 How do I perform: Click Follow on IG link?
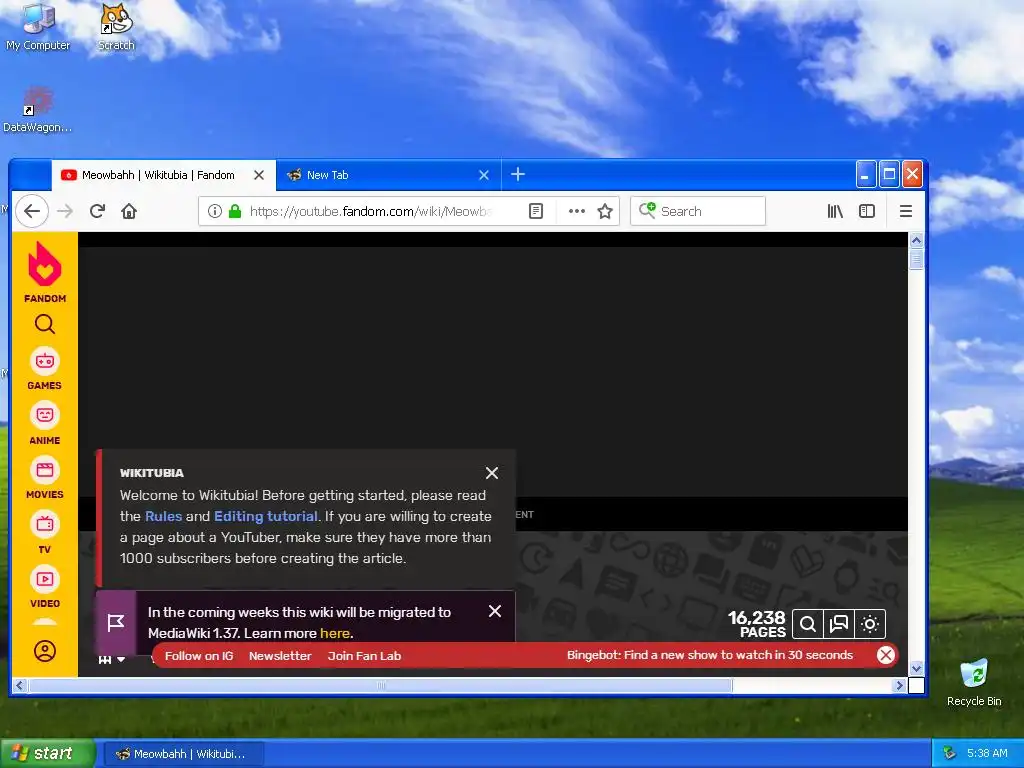[199, 656]
